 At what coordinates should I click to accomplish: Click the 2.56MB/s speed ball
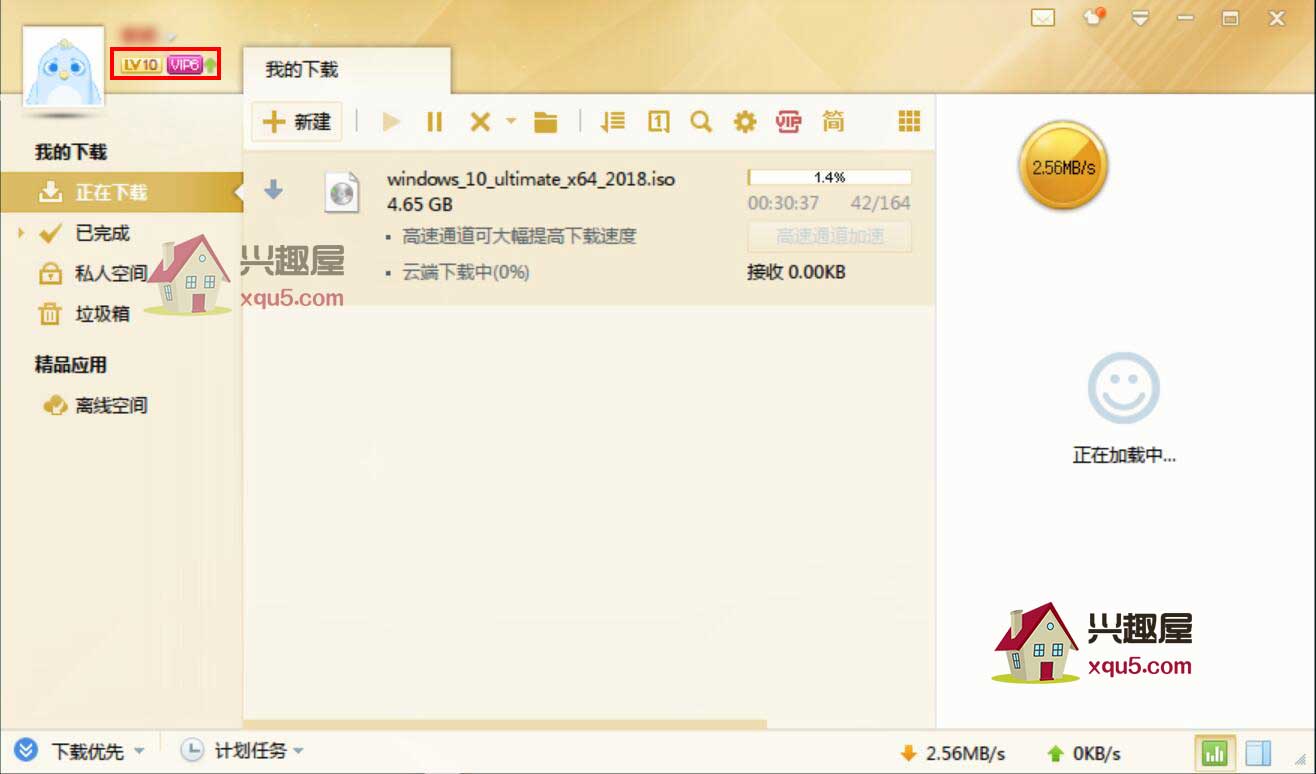pos(1063,167)
